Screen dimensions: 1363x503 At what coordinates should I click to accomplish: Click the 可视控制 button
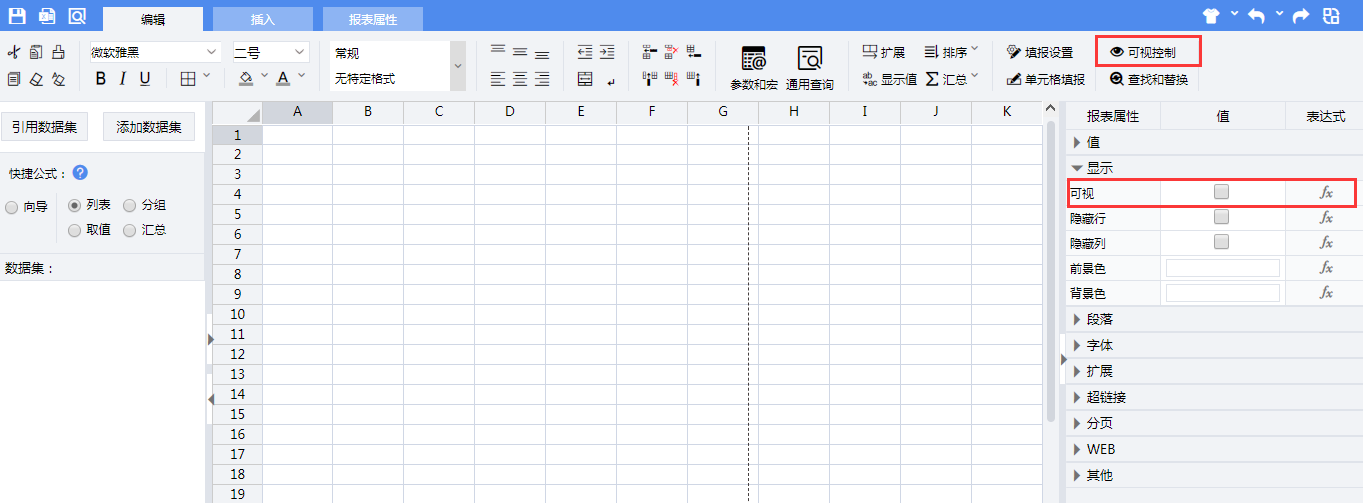1149,52
